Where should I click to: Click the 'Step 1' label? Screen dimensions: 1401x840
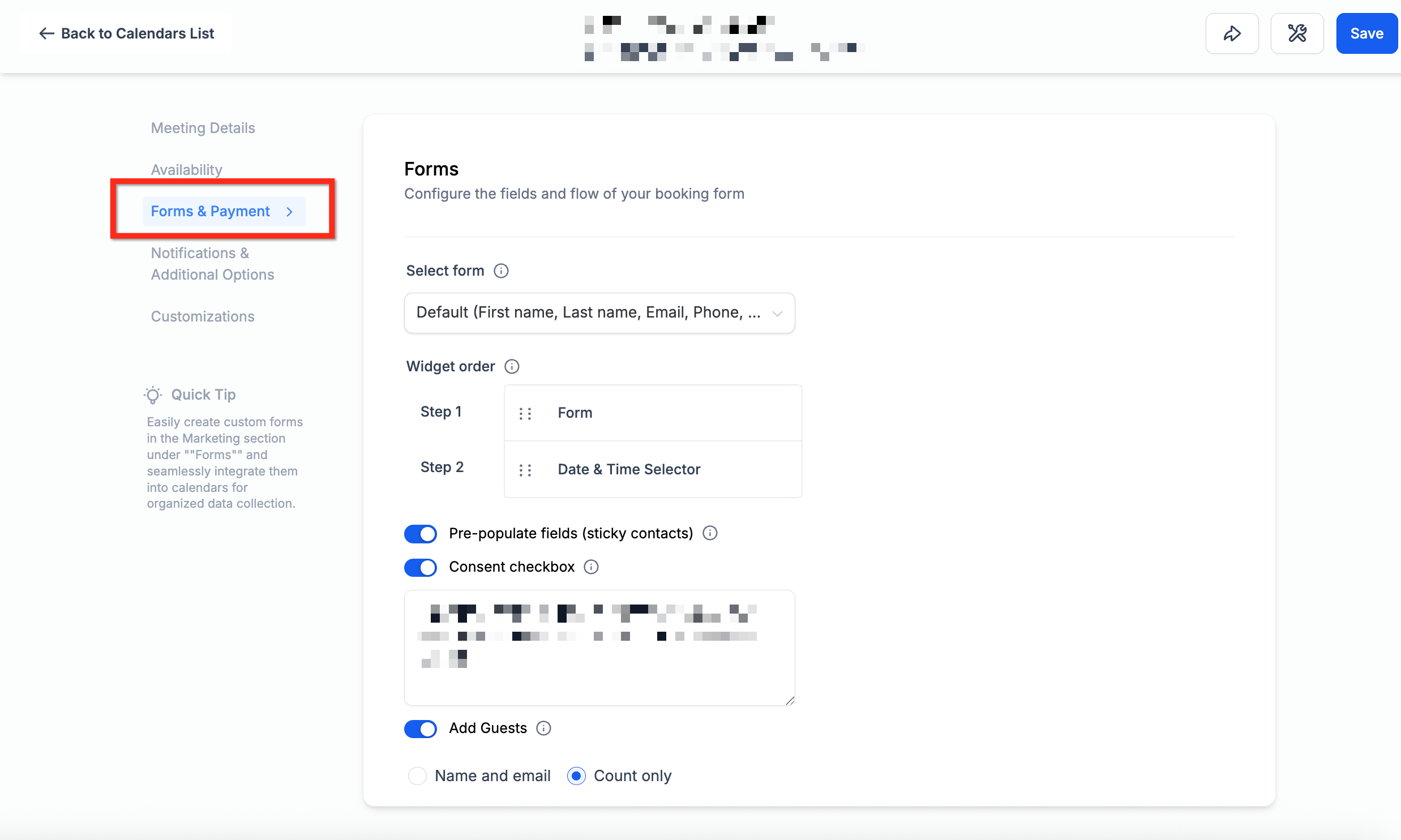pos(441,412)
